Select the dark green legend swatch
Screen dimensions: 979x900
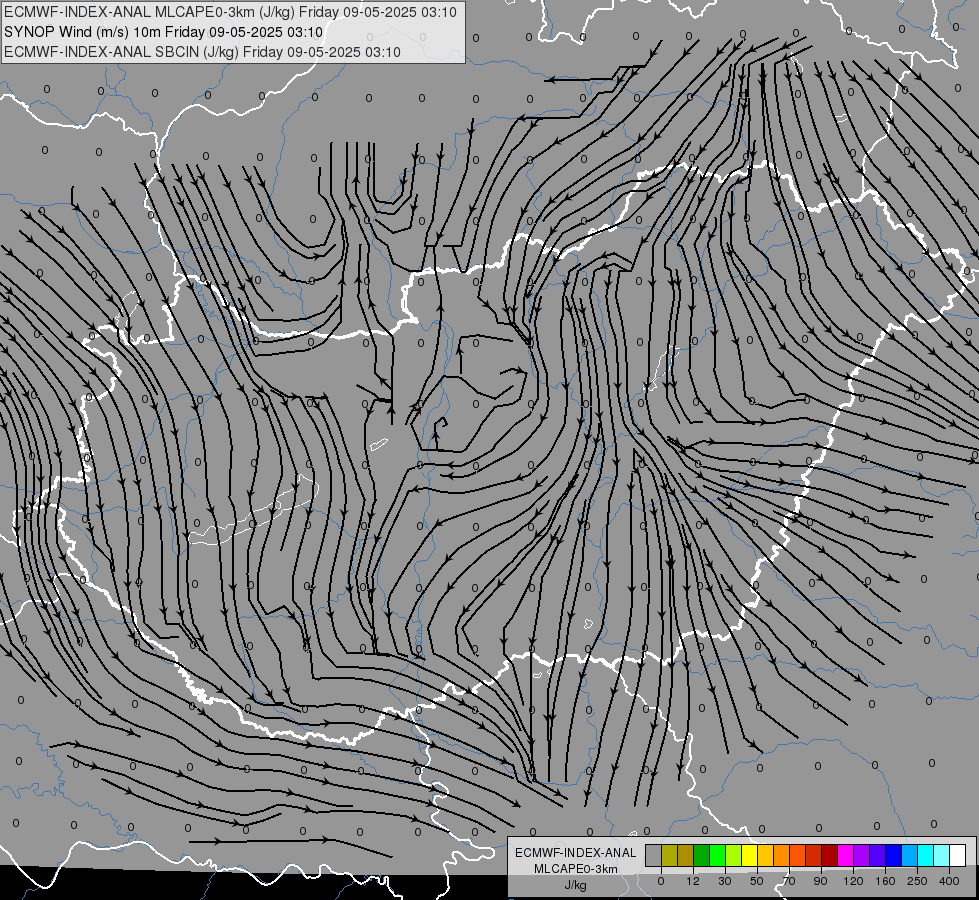[702, 856]
